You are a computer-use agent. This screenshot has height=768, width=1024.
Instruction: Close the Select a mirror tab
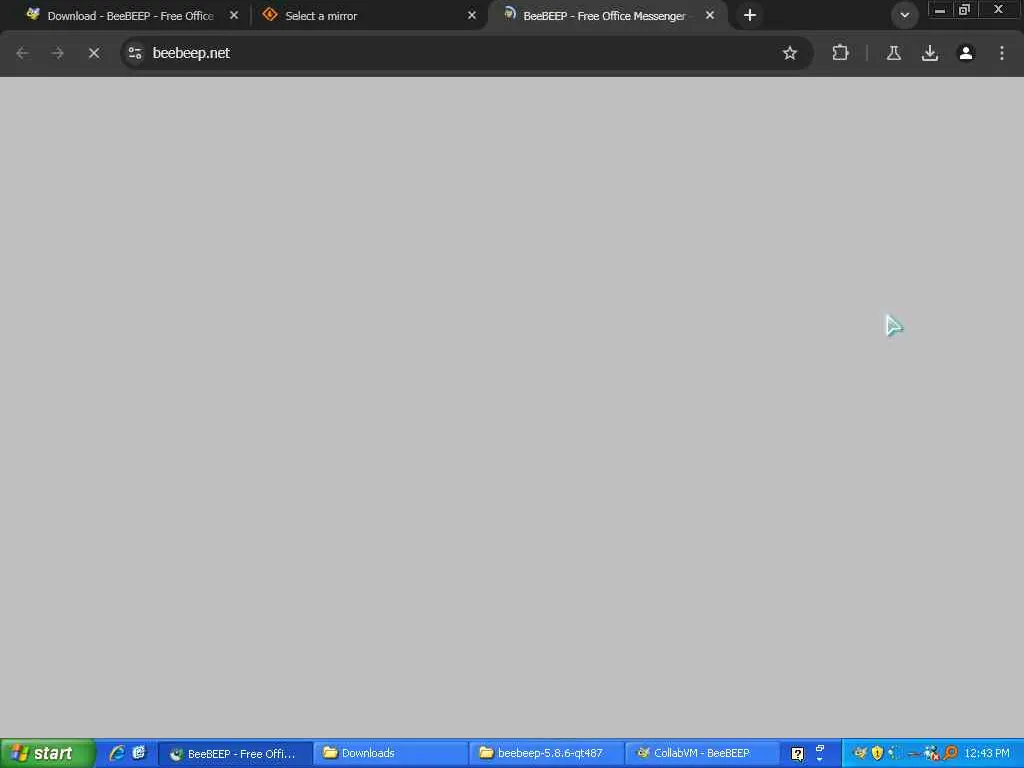pos(472,15)
